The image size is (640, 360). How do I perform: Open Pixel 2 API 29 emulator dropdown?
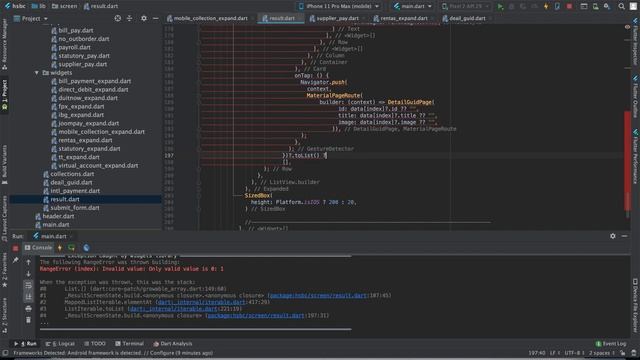[466, 6]
